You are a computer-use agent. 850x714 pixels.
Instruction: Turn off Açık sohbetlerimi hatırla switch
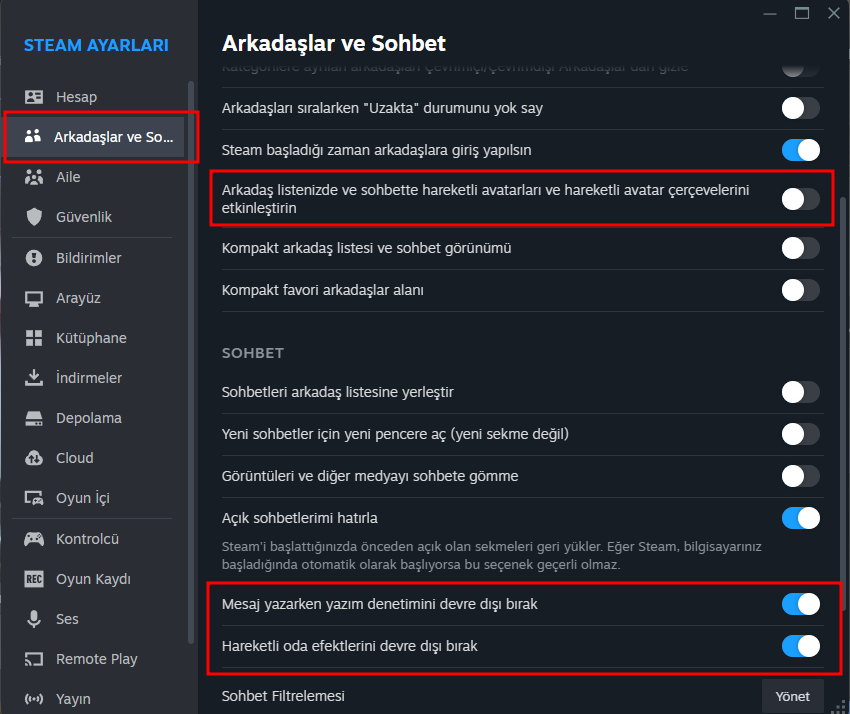point(800,518)
